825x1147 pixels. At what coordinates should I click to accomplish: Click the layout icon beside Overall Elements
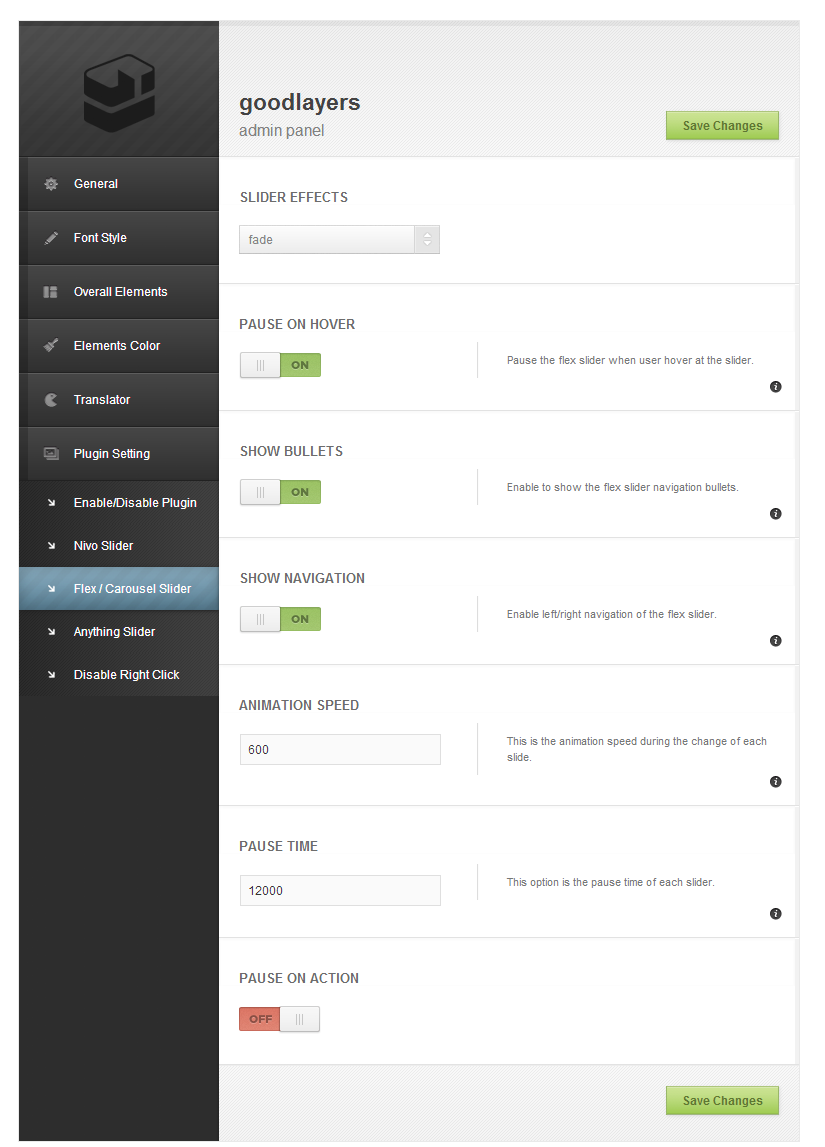tap(51, 292)
